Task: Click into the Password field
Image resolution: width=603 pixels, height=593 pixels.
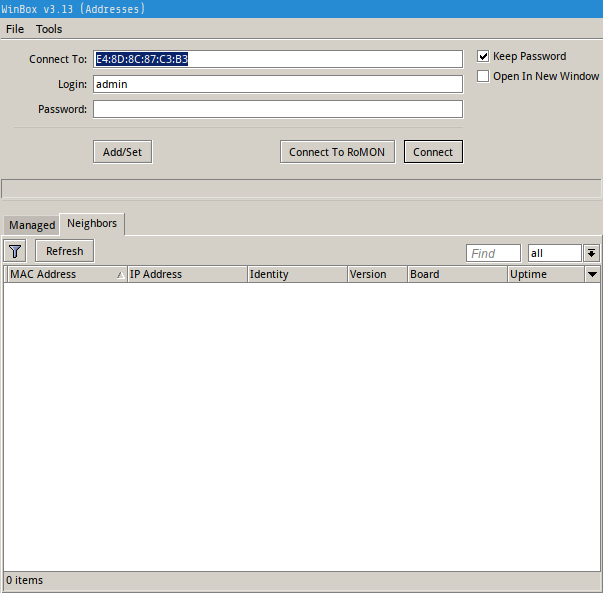Action: coord(278,109)
